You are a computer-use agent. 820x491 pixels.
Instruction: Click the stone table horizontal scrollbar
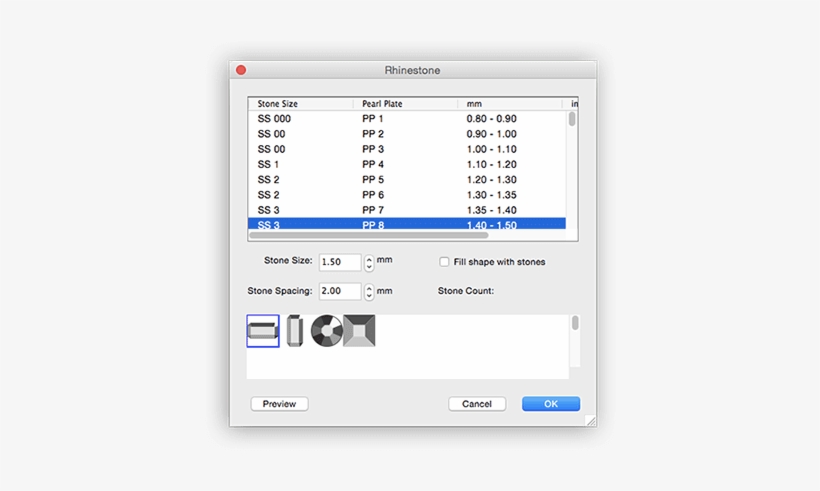368,235
